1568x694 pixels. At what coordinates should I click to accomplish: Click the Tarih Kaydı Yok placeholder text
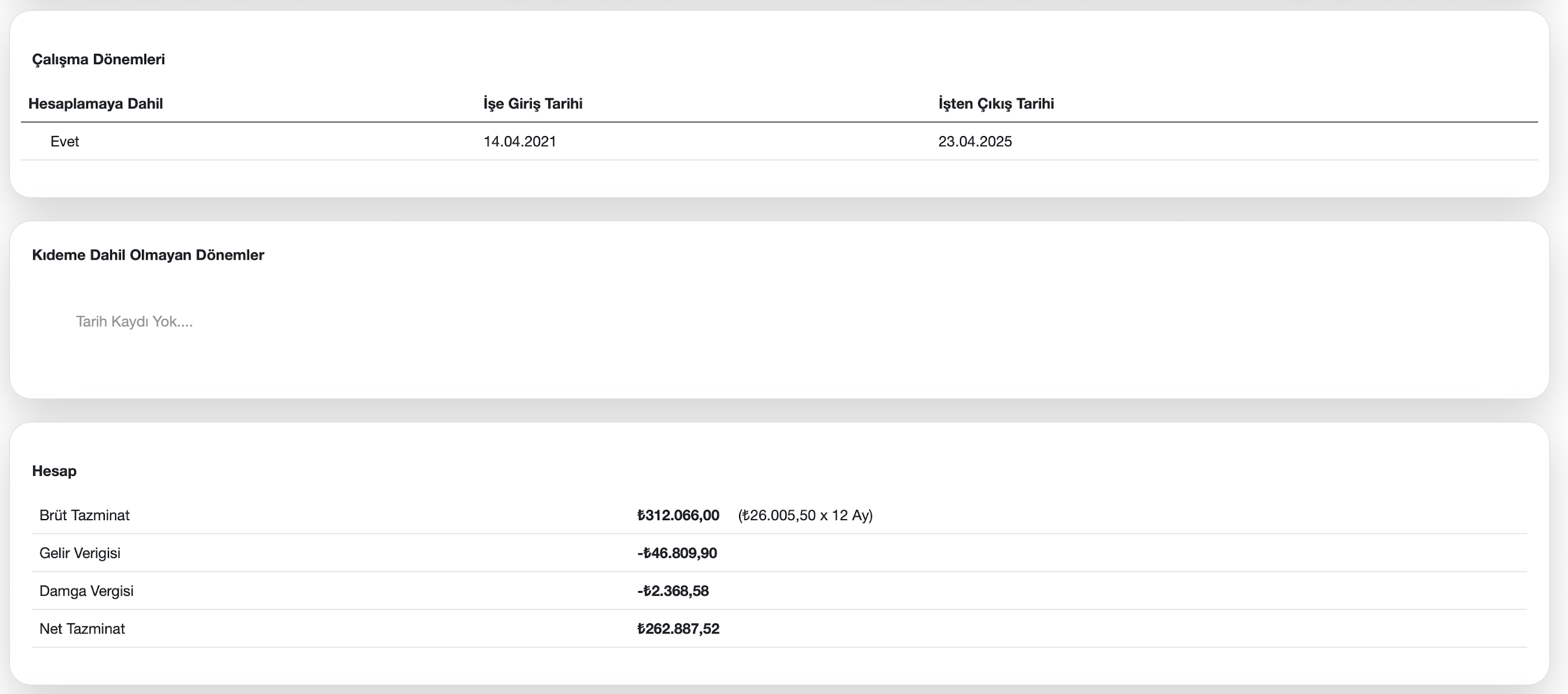pyautogui.click(x=134, y=321)
